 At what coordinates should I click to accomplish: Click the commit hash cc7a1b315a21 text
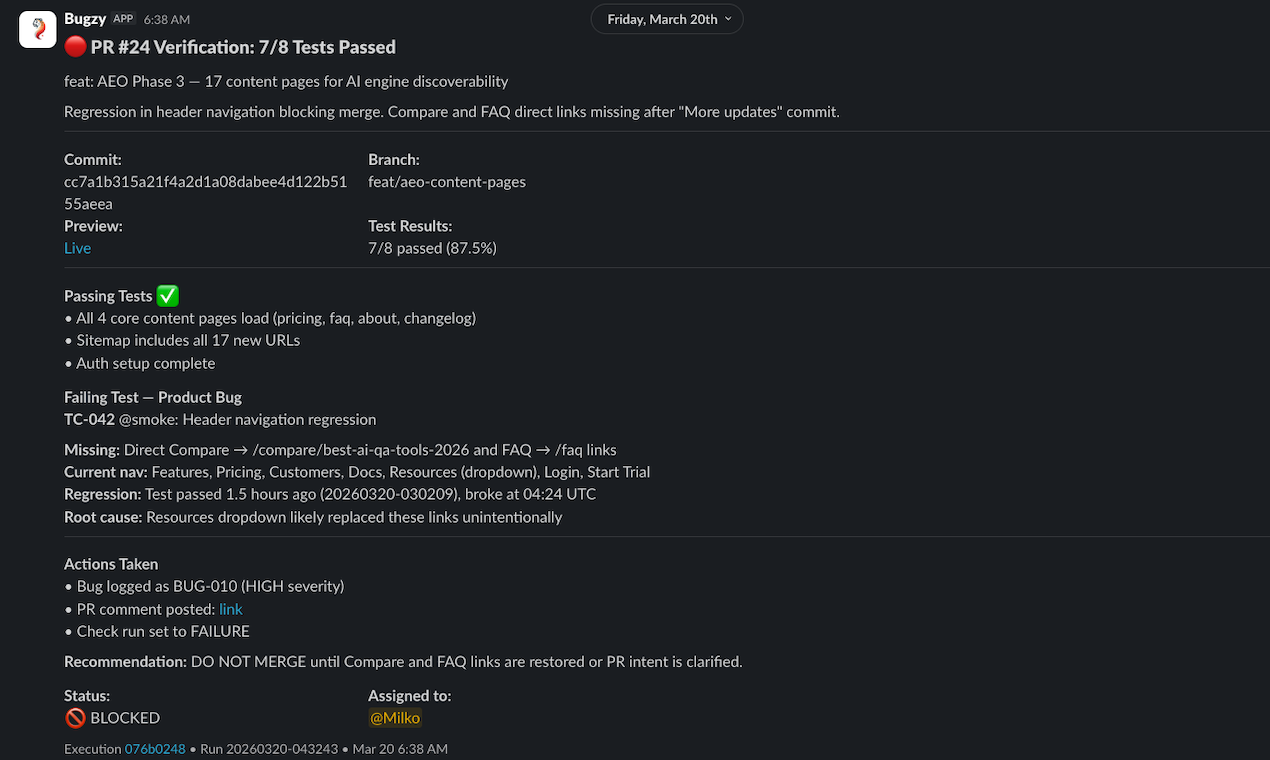(205, 182)
